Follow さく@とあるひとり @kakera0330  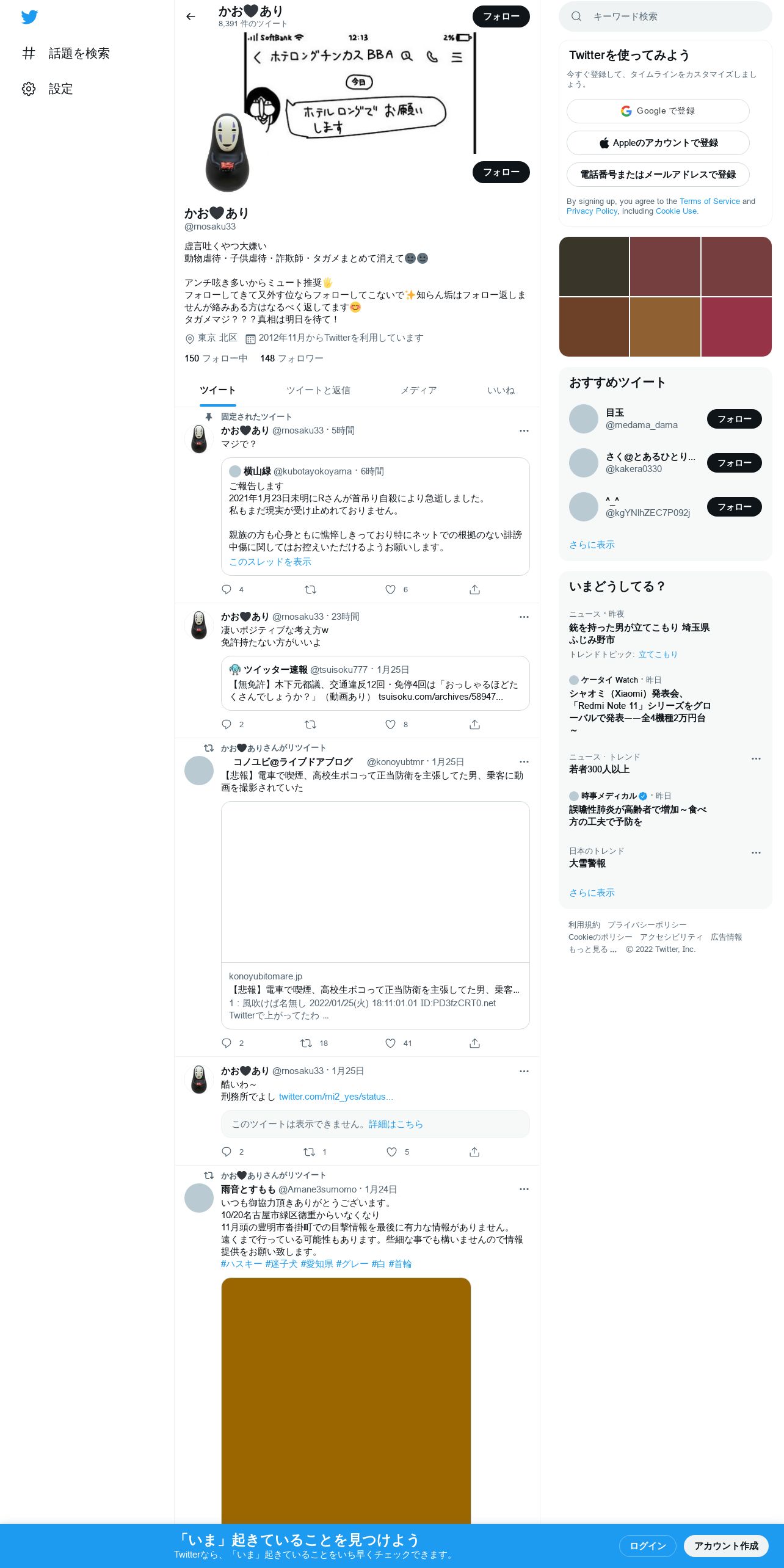pos(735,463)
